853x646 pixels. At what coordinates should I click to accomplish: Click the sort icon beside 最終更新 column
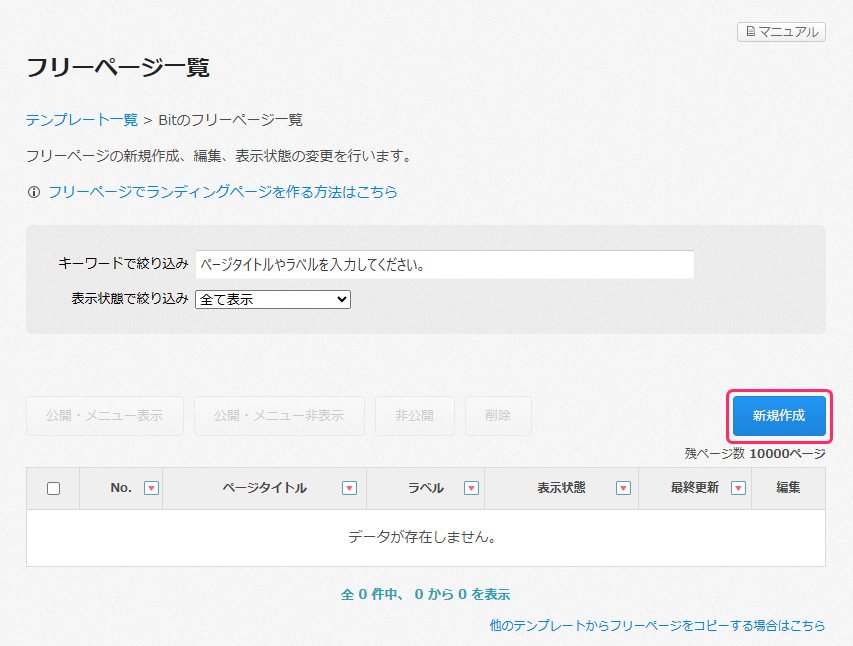pos(739,488)
